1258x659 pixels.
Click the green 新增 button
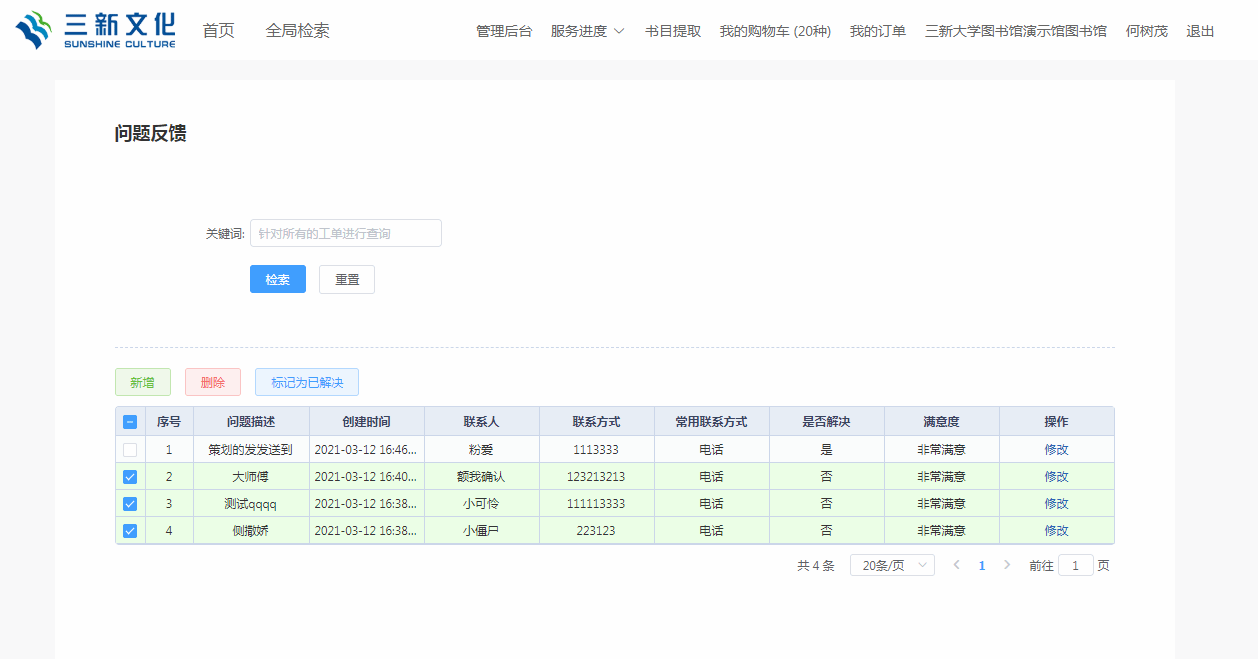click(142, 383)
